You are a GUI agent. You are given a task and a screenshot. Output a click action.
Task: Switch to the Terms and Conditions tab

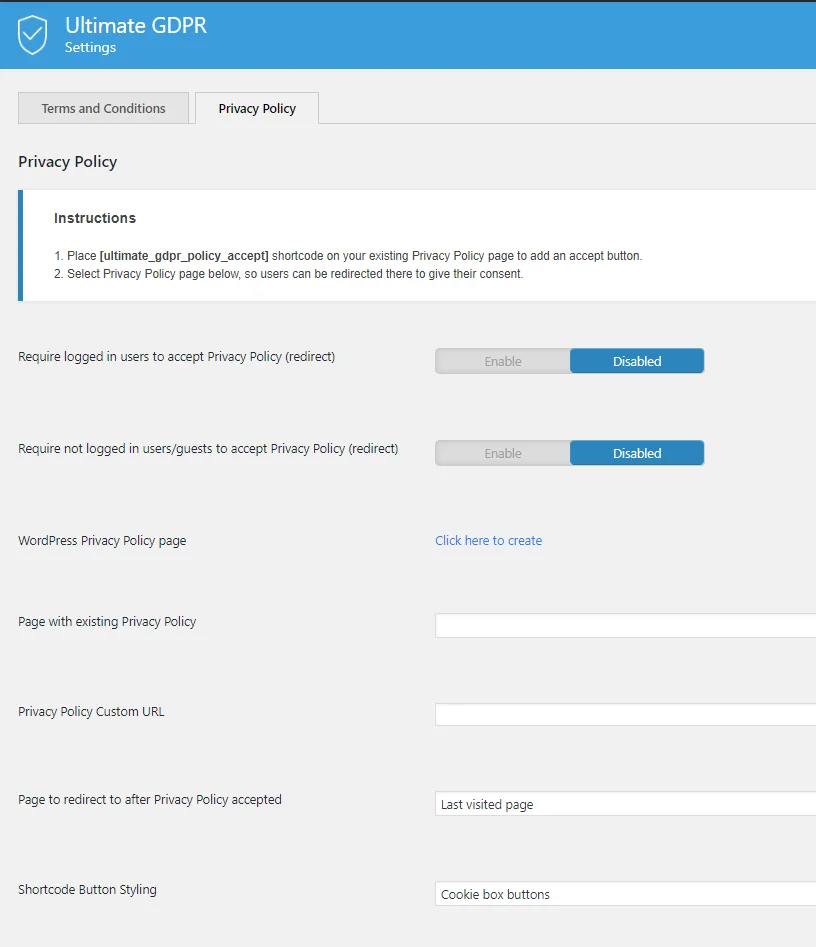pyautogui.click(x=103, y=108)
